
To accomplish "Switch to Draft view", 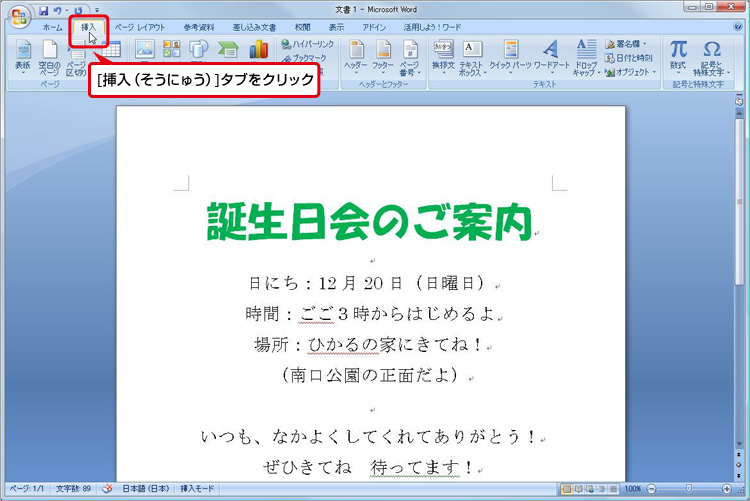I will pyautogui.click(x=613, y=489).
